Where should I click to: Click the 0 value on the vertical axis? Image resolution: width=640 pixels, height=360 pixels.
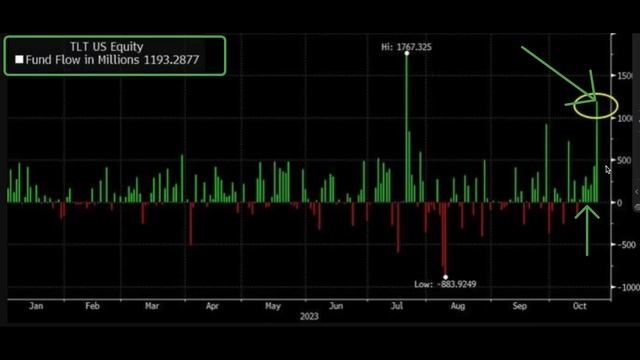pos(620,203)
